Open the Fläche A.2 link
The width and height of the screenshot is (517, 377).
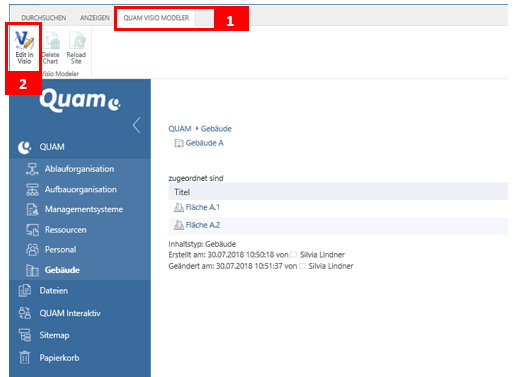203,225
